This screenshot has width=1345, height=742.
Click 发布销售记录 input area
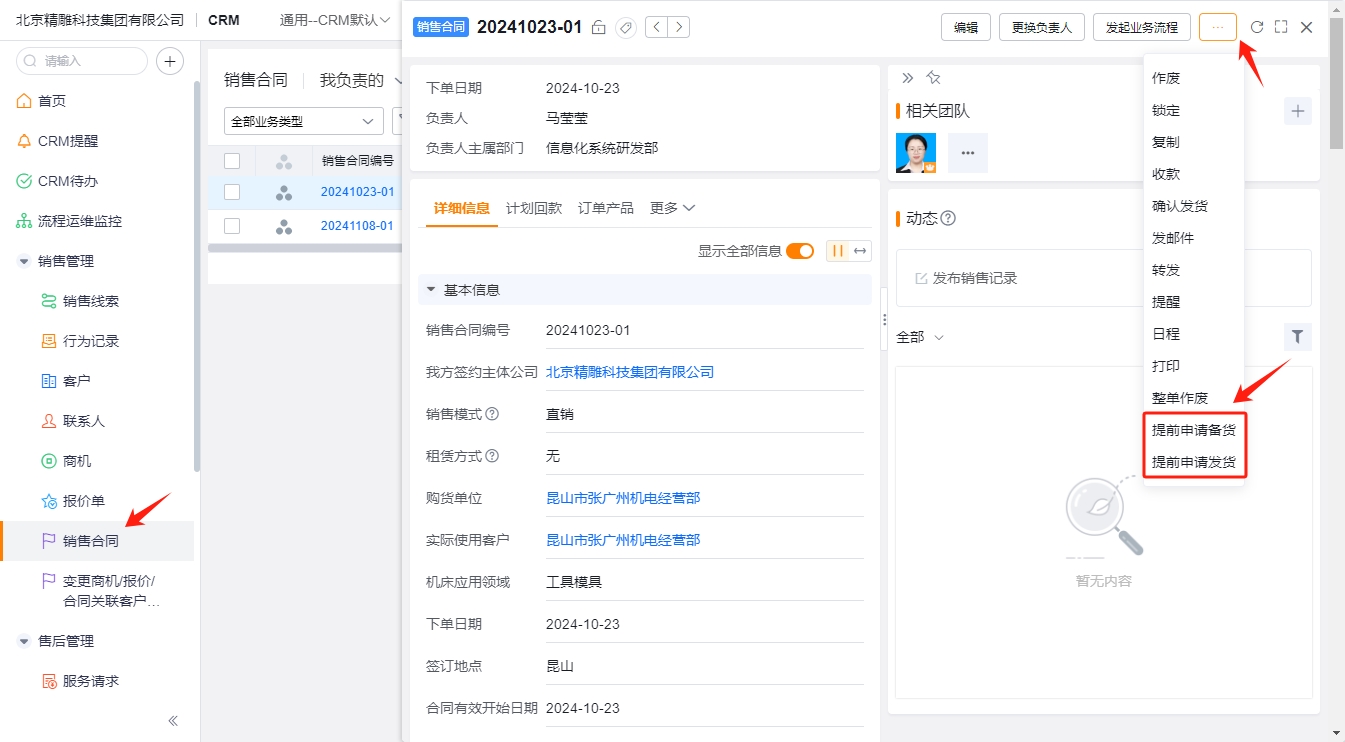pyautogui.click(x=1103, y=278)
